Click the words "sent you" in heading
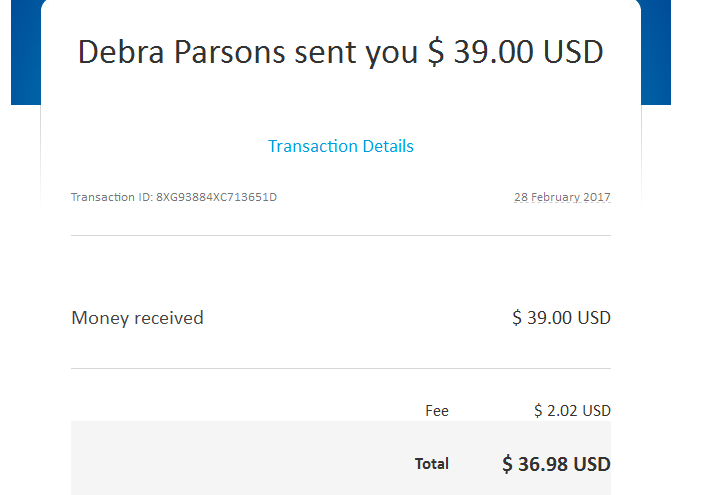 pos(356,53)
